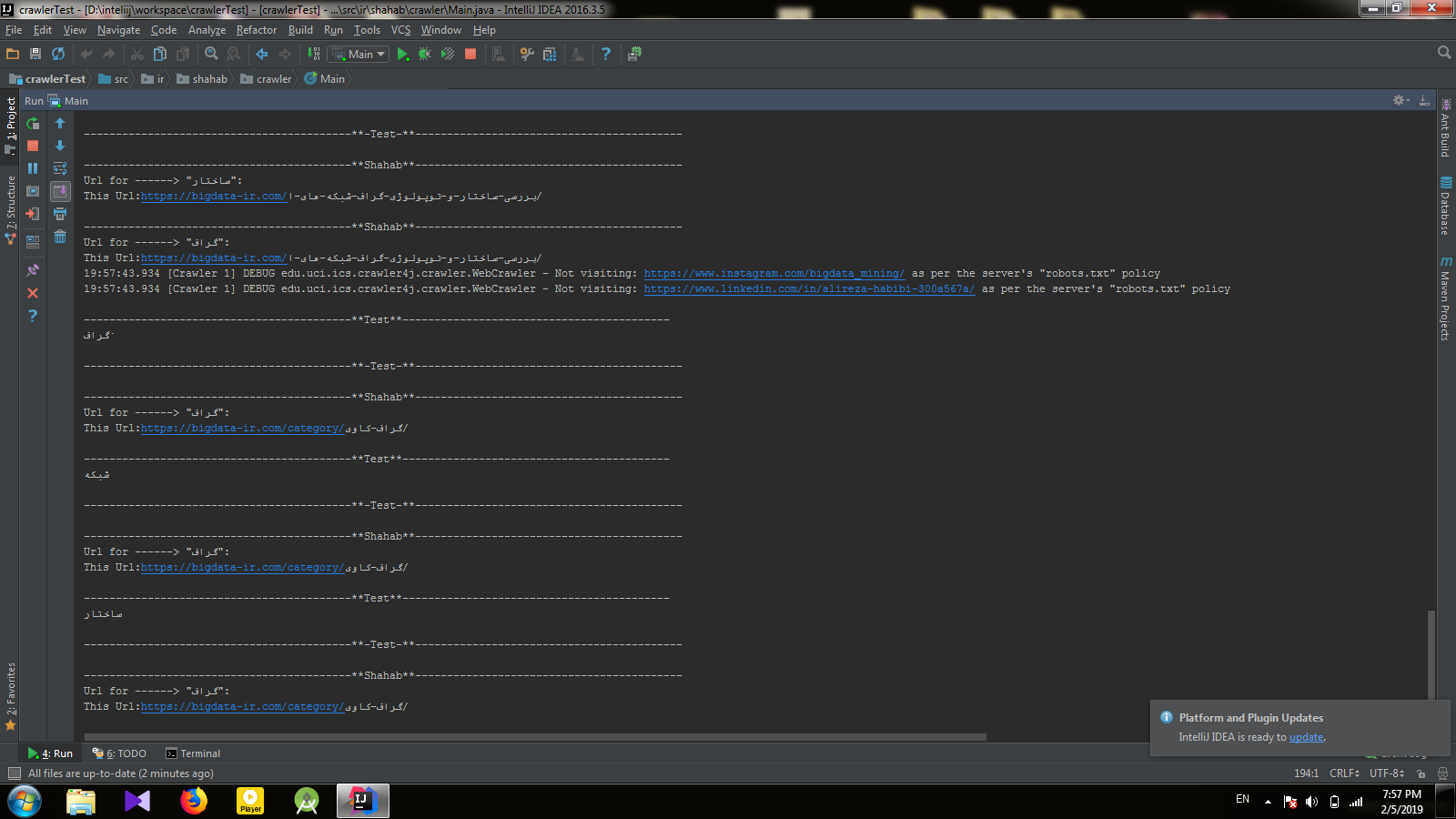Image resolution: width=1456 pixels, height=819 pixels.
Task: Run Main with coverage icon
Action: (448, 54)
